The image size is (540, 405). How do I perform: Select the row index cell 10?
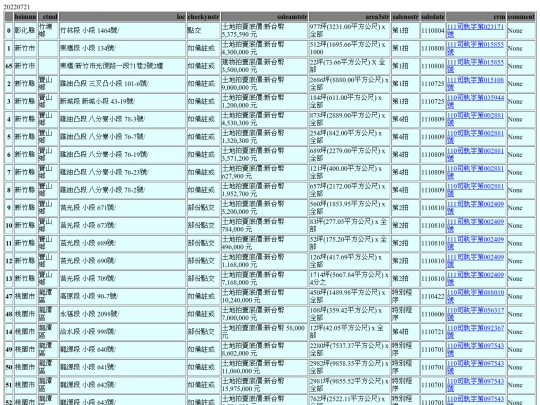click(x=9, y=226)
